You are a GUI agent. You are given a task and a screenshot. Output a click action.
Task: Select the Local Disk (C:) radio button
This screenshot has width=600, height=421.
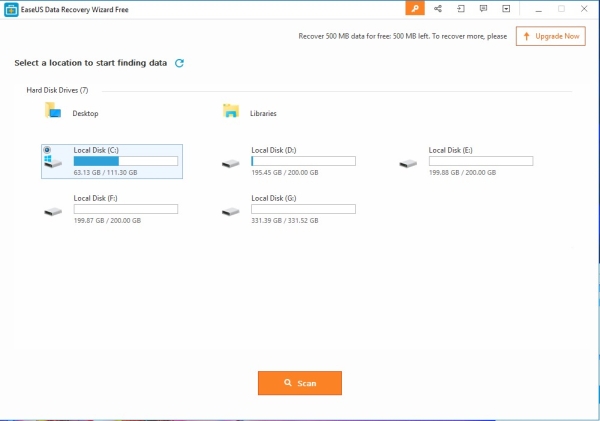47,150
